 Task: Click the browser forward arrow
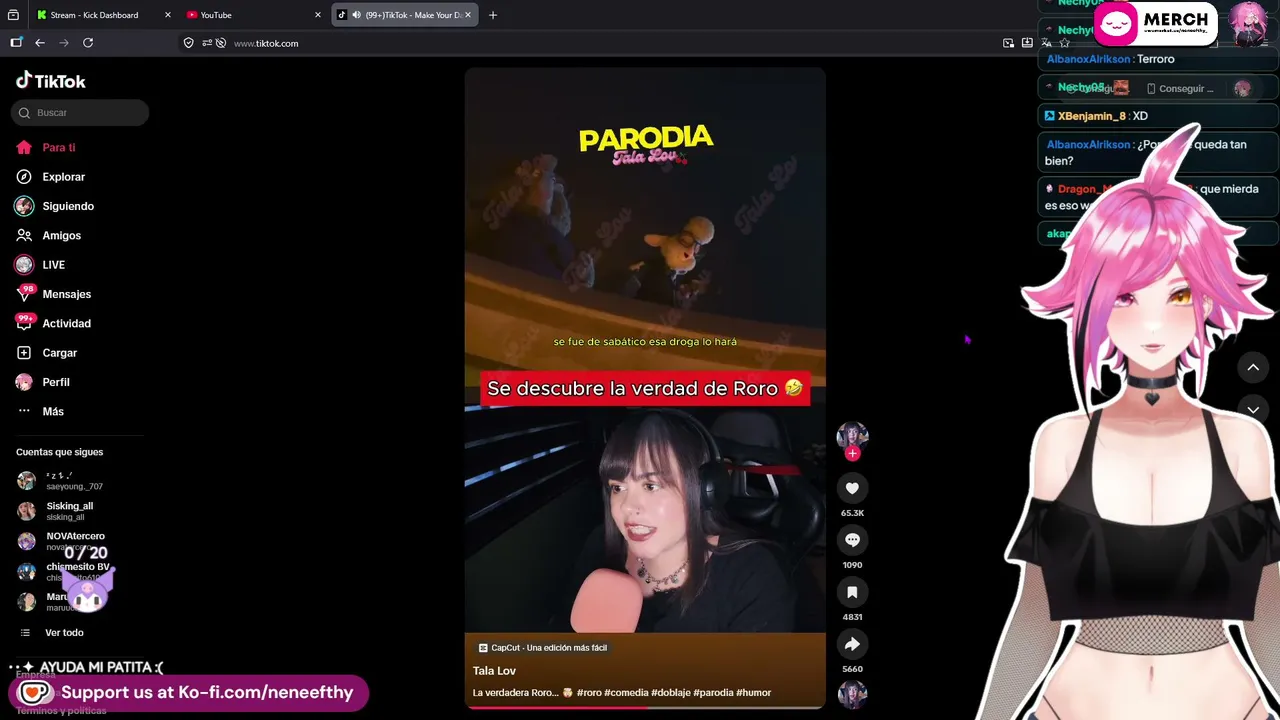pyautogui.click(x=64, y=43)
